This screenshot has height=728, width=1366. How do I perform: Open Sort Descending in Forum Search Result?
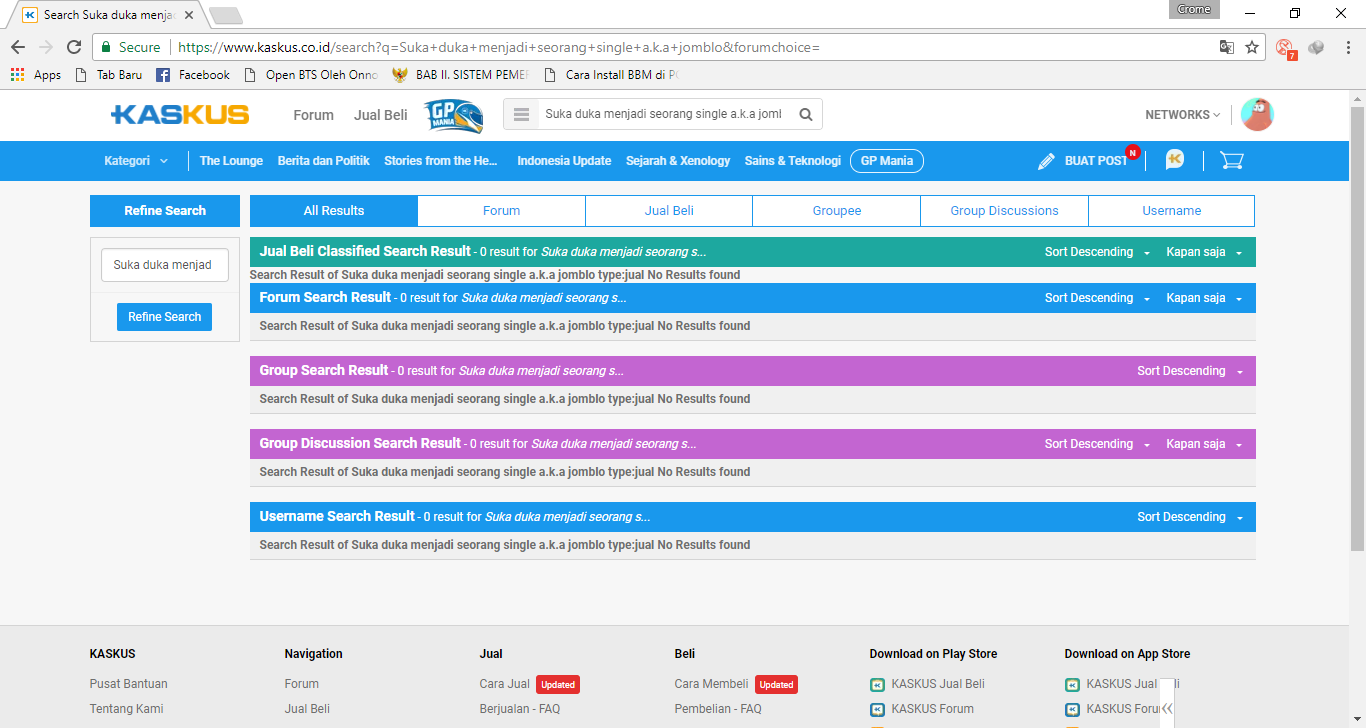click(1097, 298)
